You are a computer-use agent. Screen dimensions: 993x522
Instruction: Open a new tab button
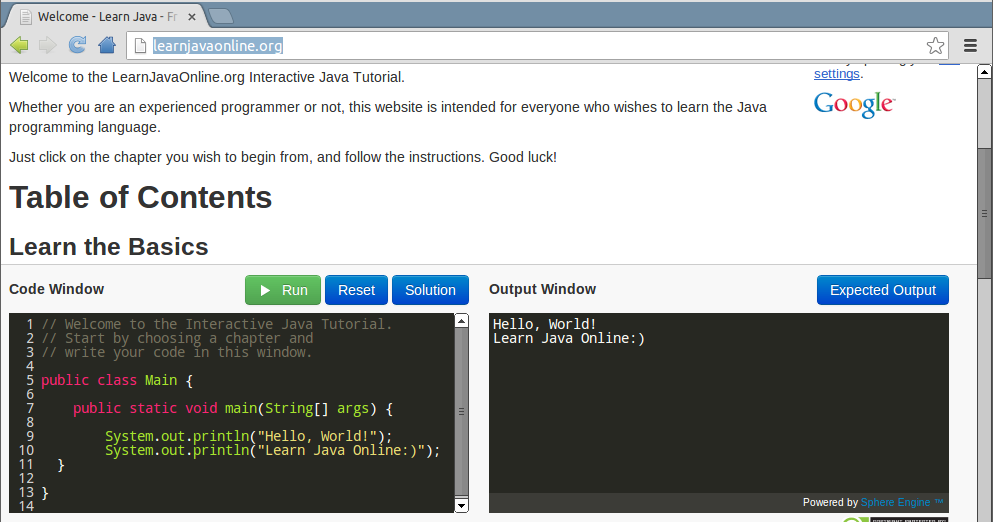[220, 16]
